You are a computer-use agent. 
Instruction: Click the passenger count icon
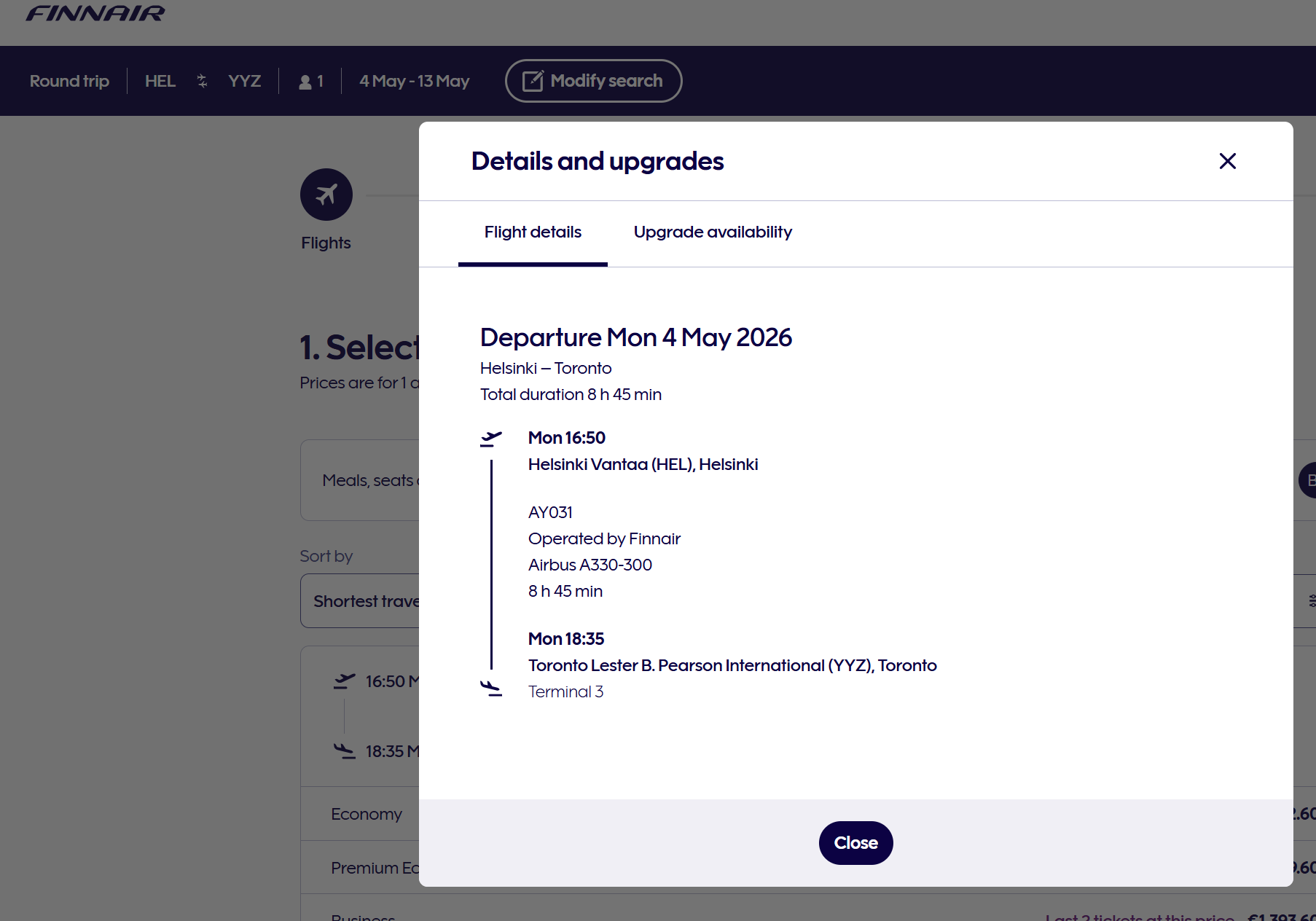coord(305,82)
